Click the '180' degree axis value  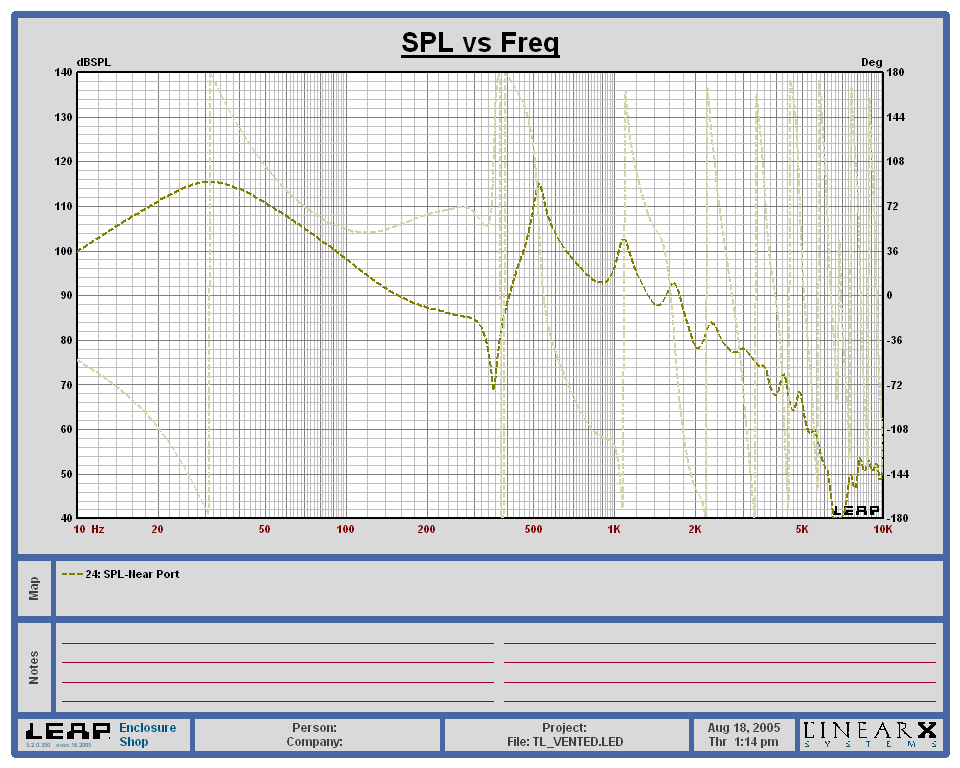click(895, 72)
